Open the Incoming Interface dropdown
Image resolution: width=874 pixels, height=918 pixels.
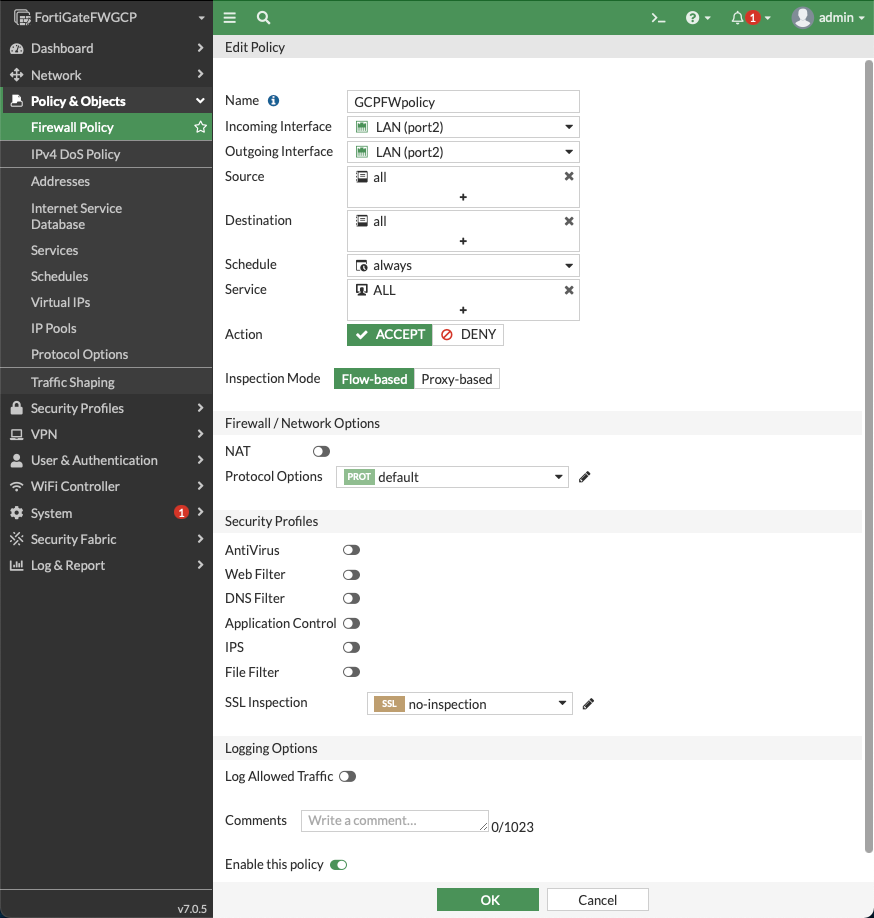coord(567,127)
